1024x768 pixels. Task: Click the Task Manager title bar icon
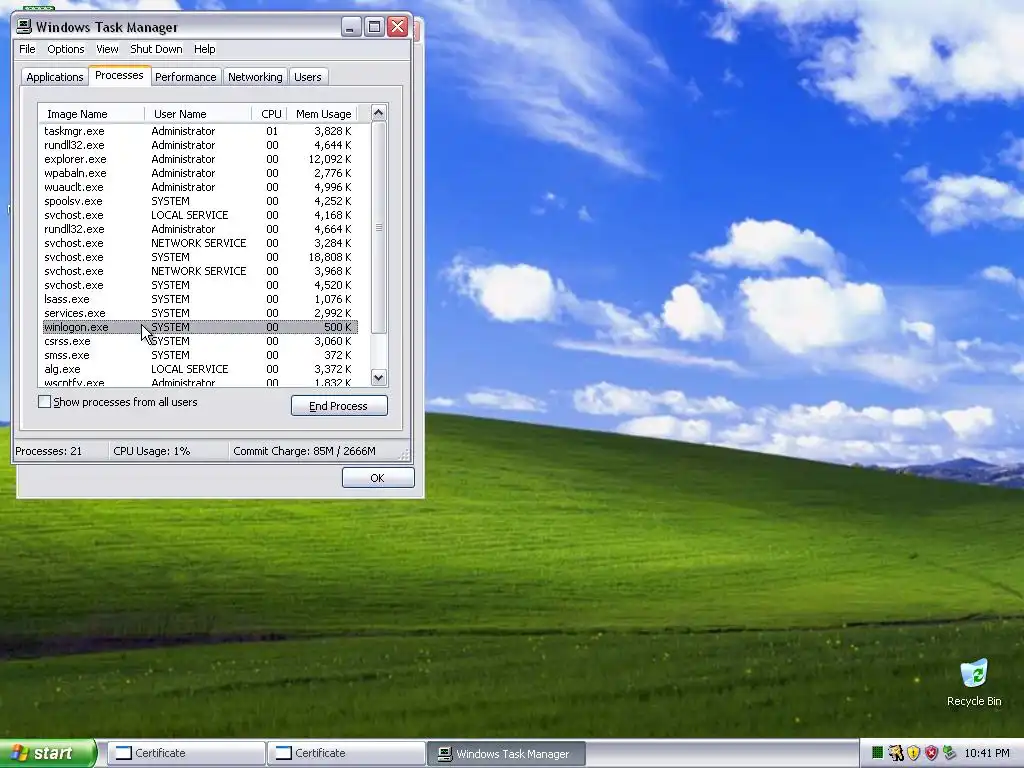24,27
